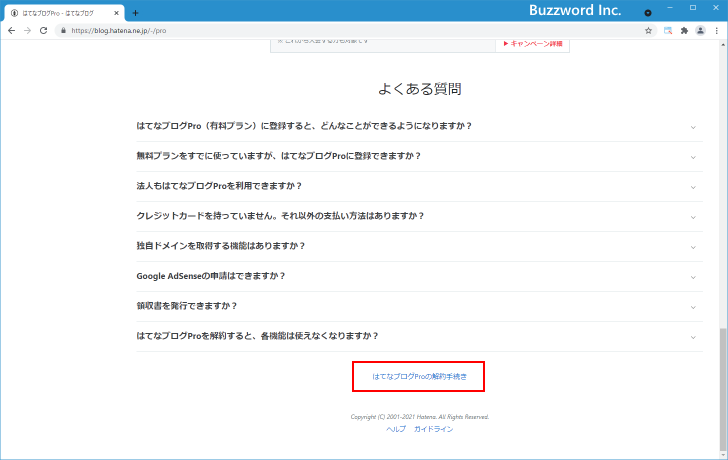The width and height of the screenshot is (728, 460).
Task: Expand chevron for はてなブログProを解約すると question
Action: [693, 337]
